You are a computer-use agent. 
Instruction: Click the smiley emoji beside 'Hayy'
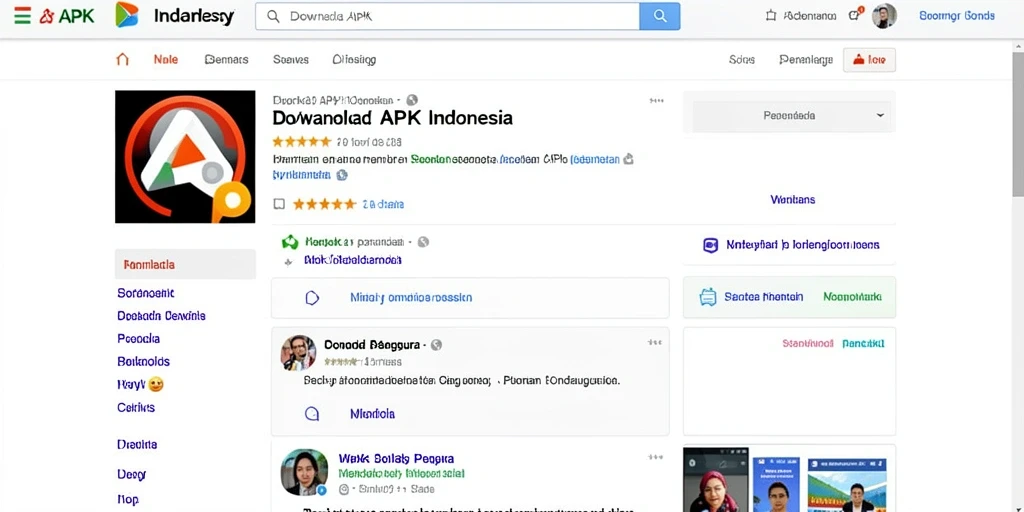(x=155, y=385)
